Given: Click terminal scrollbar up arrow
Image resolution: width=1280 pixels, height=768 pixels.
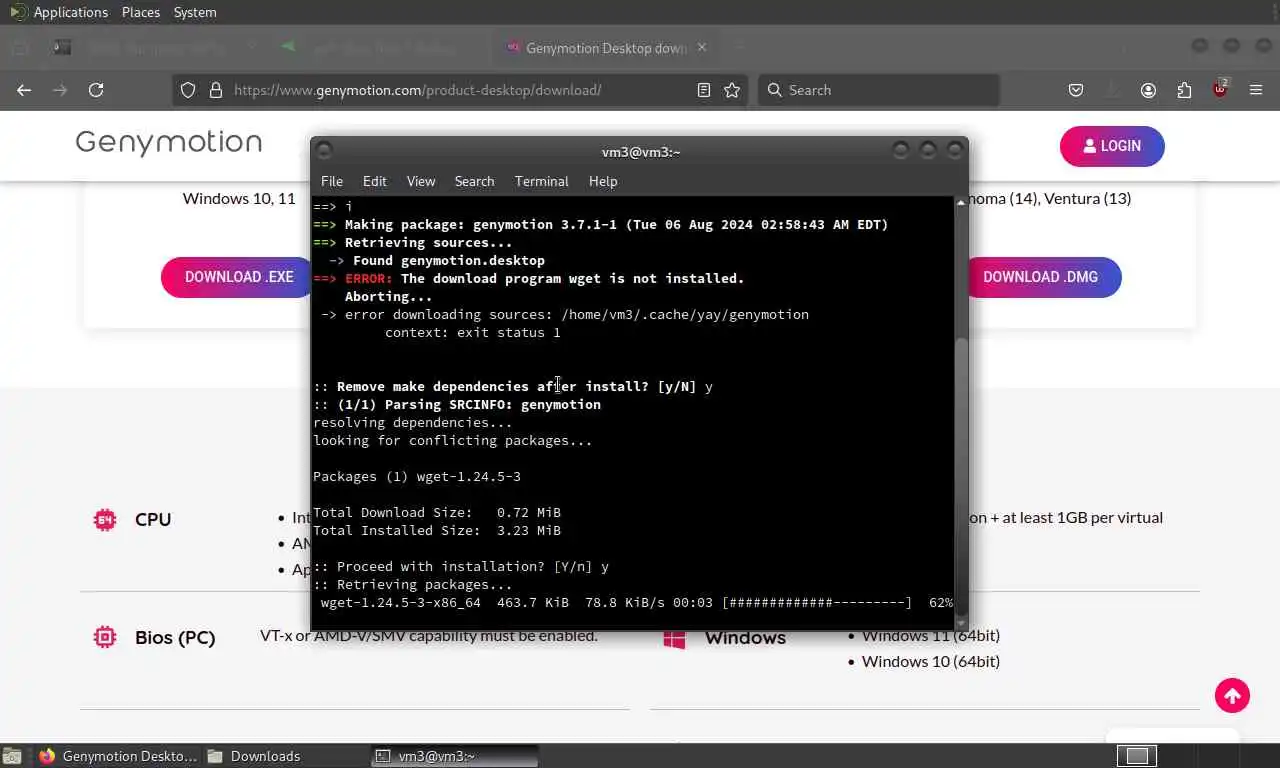Looking at the screenshot, I should point(961,202).
